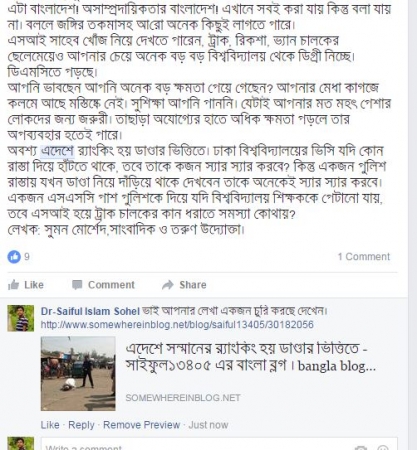The image size is (417, 450).
Task: Open the reaction count showing 9
Action: [x=27, y=257]
